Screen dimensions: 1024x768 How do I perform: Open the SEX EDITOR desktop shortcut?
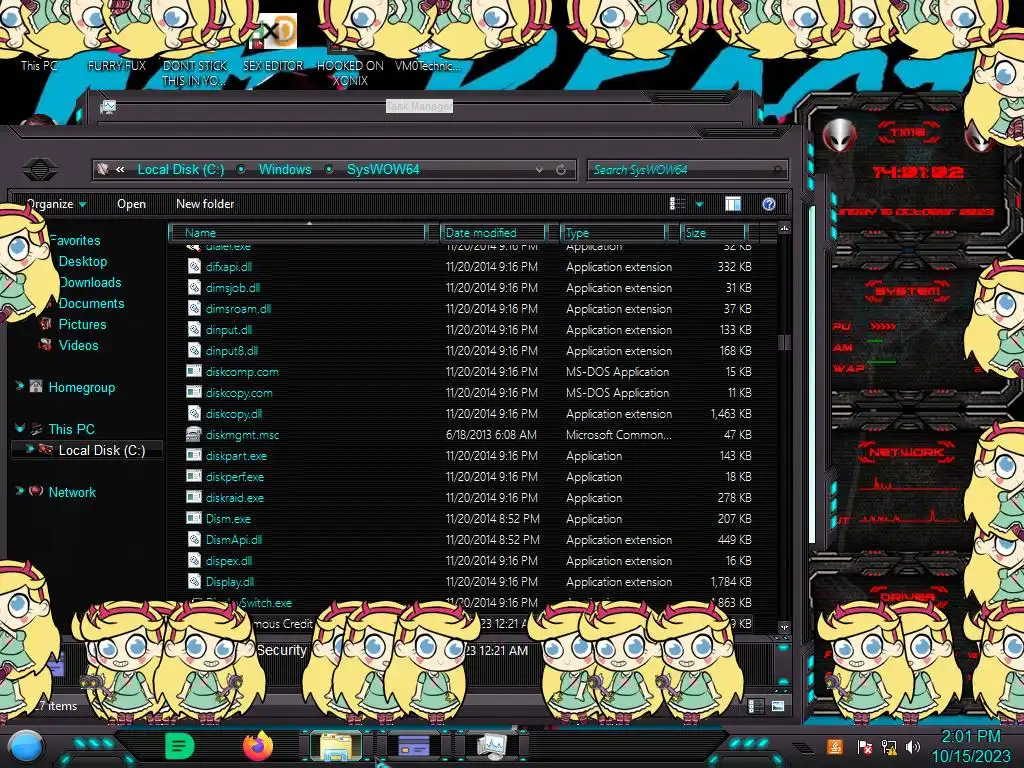273,43
